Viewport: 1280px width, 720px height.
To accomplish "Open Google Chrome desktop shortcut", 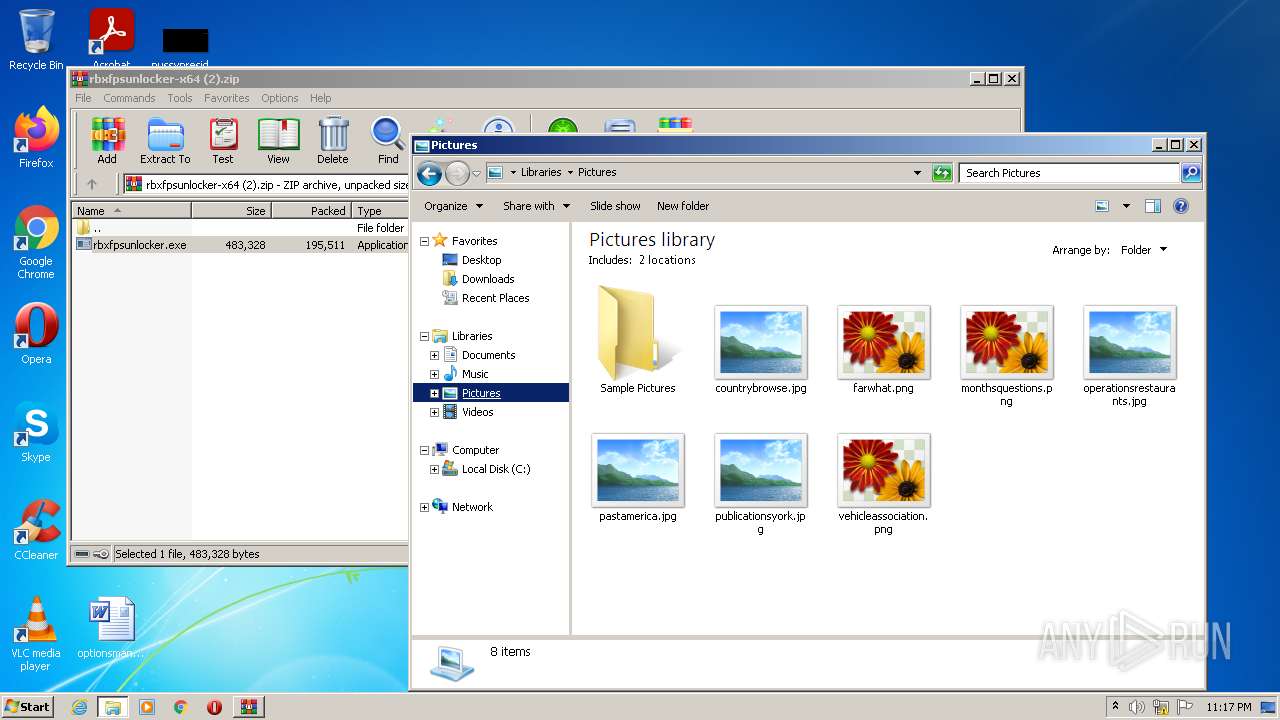I will tap(36, 242).
